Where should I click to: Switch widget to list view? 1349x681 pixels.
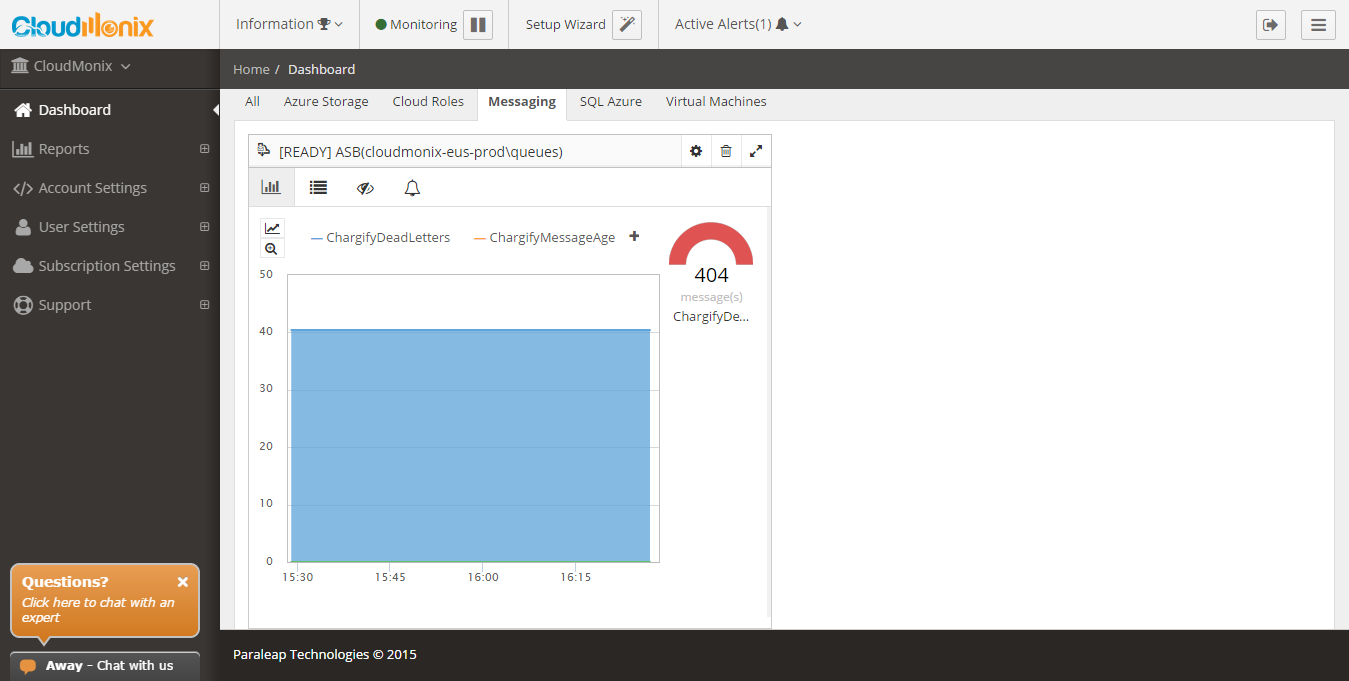coord(318,187)
